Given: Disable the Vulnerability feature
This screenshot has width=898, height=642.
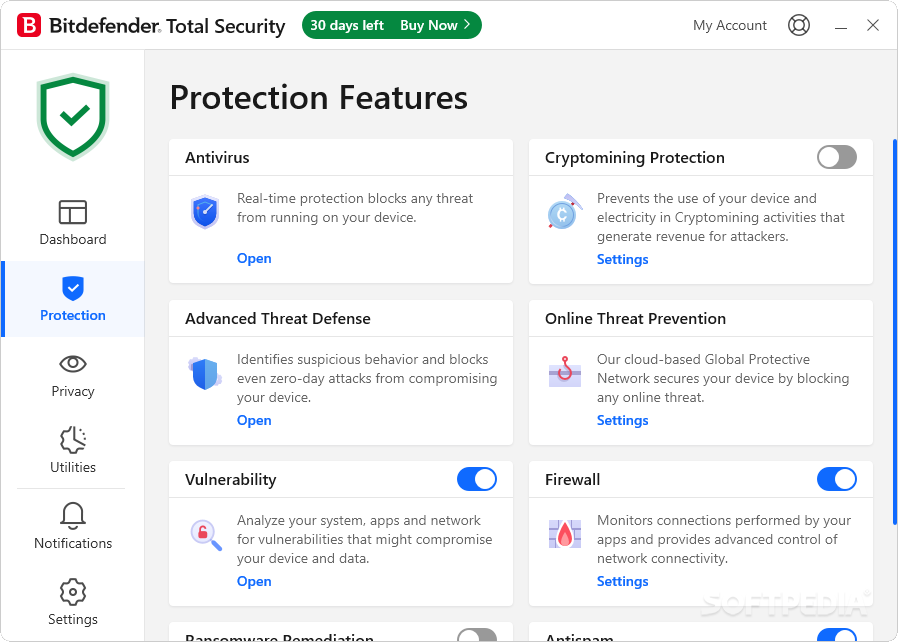Looking at the screenshot, I should tap(477, 479).
